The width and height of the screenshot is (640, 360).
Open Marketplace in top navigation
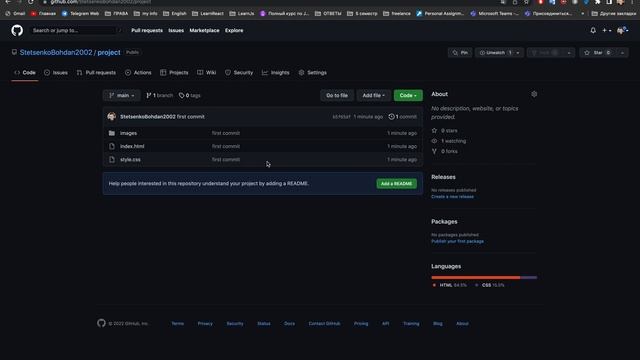pos(204,30)
